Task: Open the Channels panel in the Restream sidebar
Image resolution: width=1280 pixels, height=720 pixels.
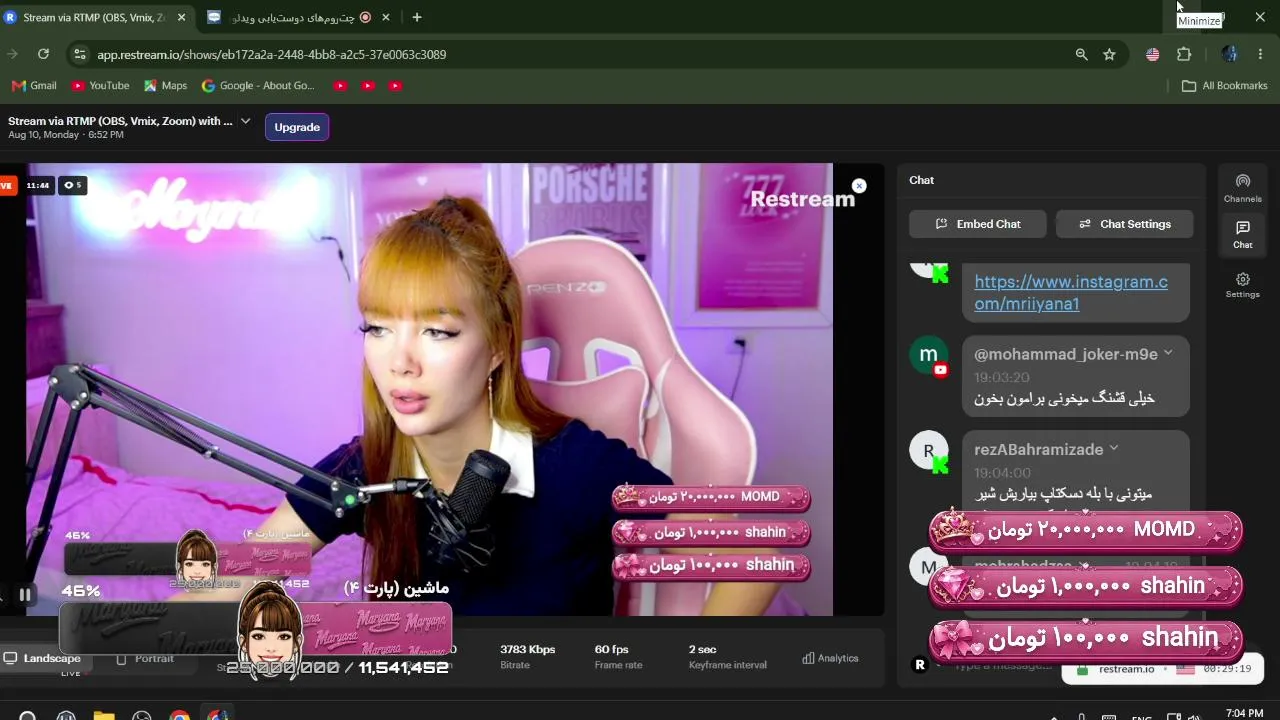Action: coord(1242,188)
